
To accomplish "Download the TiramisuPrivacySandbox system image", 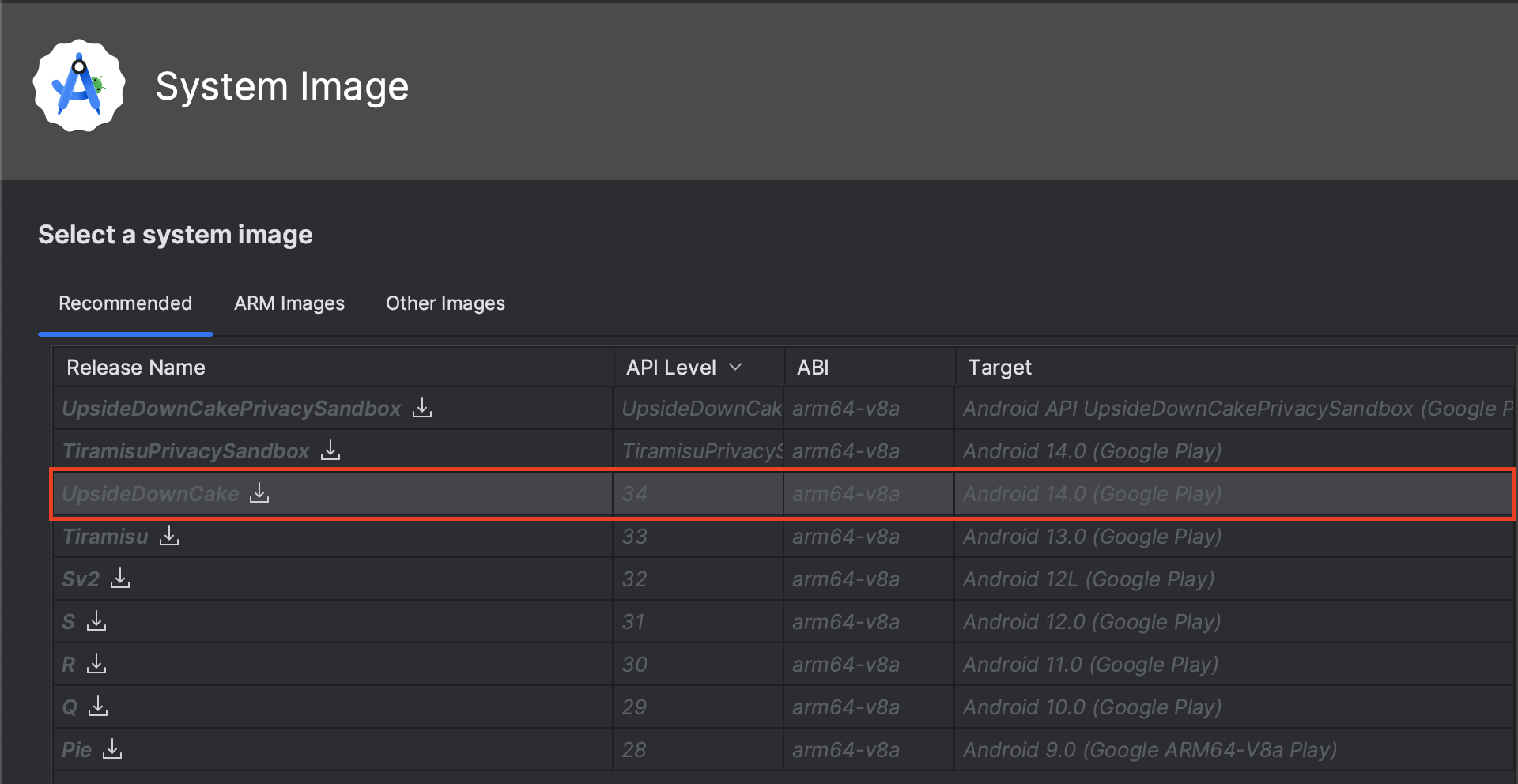I will (330, 450).
